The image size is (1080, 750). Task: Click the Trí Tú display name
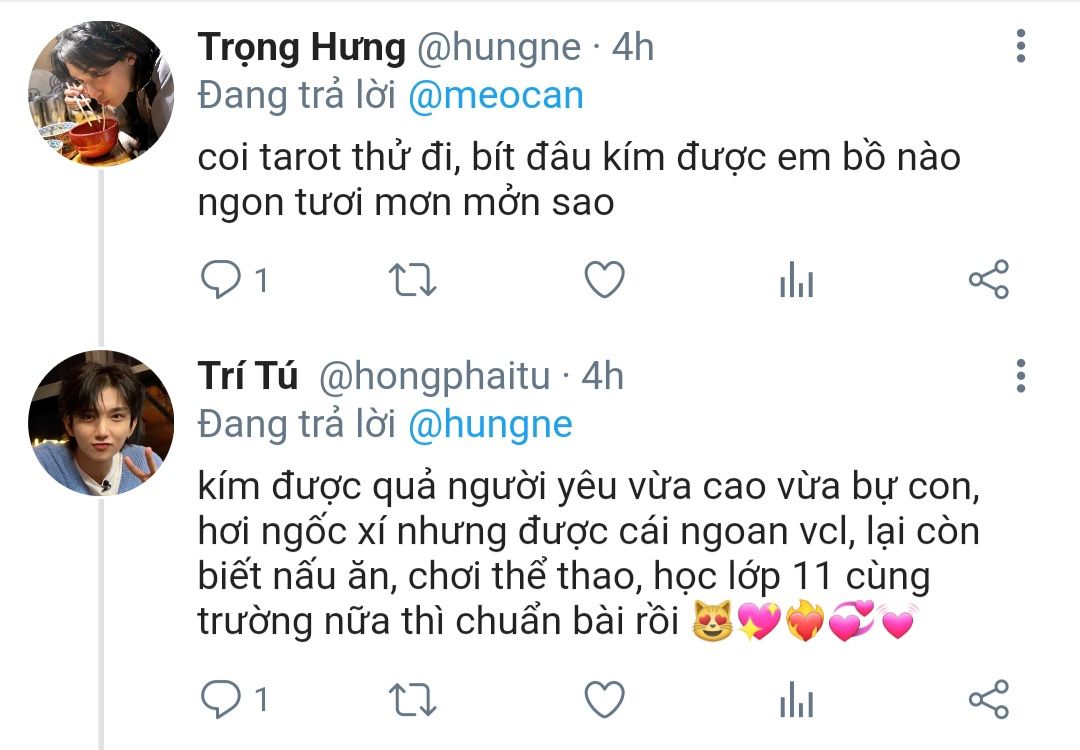pyautogui.click(x=248, y=376)
